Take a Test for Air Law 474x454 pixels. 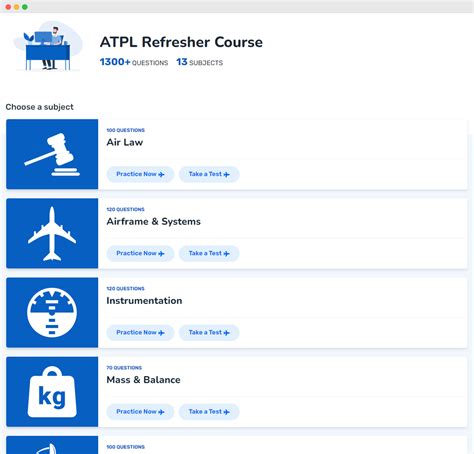pyautogui.click(x=209, y=174)
